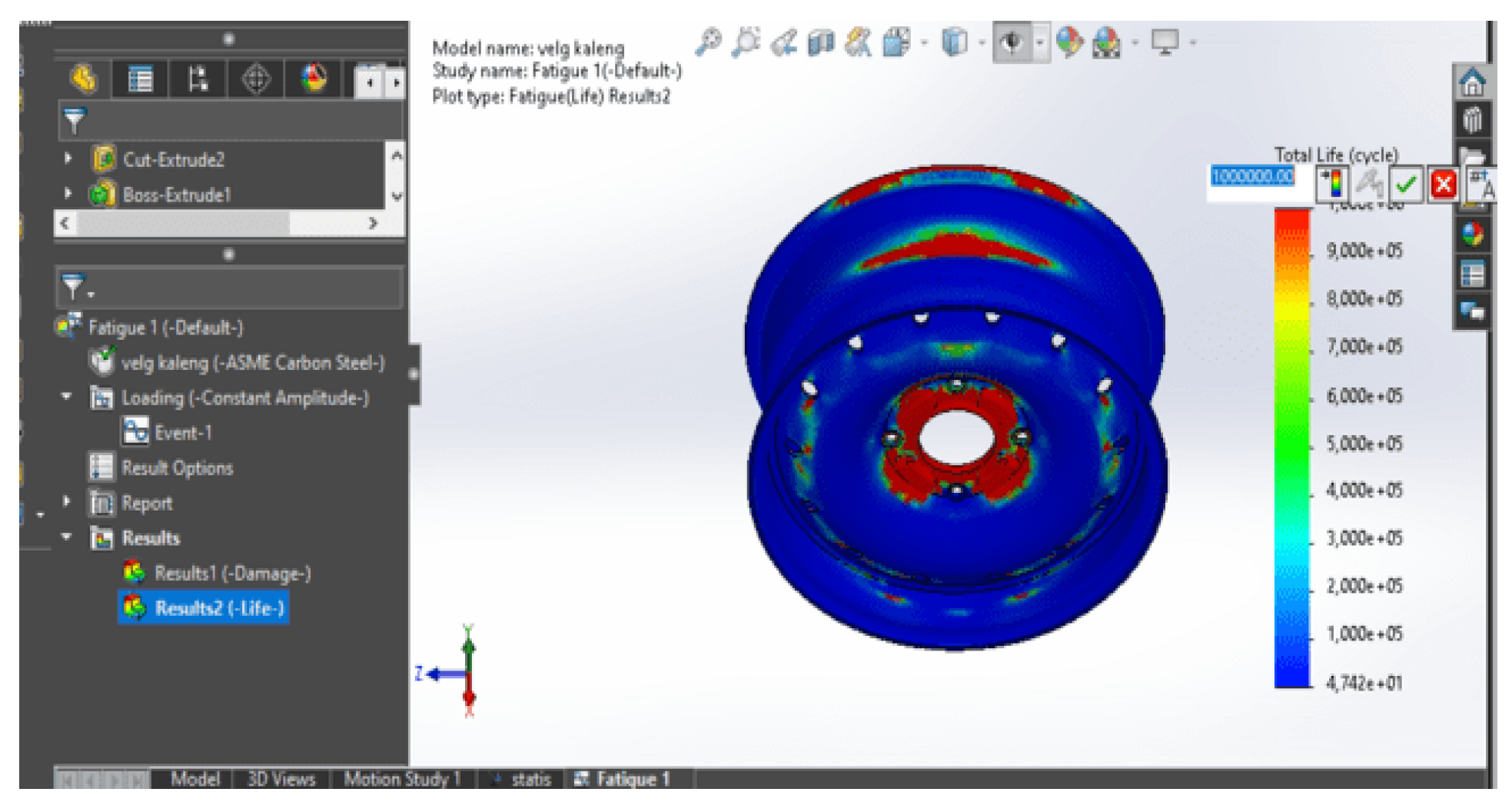Open the PropertyManager tab icon
This screenshot has height=812, width=1512.
click(140, 79)
